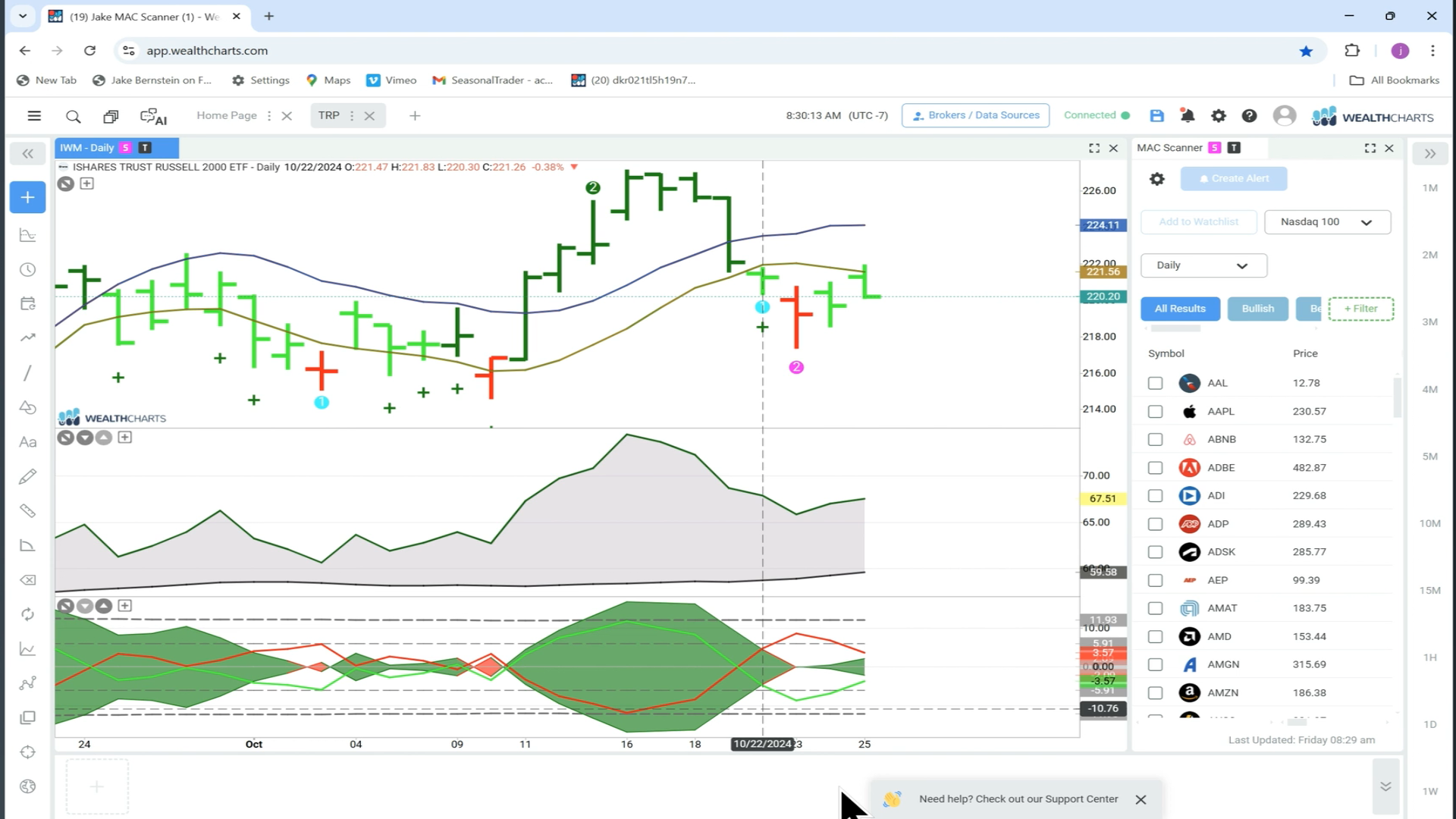1456x819 pixels.
Task: Open the SeasonalTrader bookmark
Action: click(493, 80)
